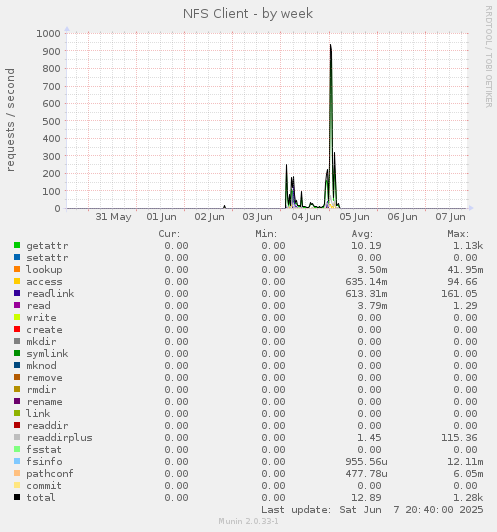Click the total black legend swatch
Screen dimensions: 497x532
[17, 497]
